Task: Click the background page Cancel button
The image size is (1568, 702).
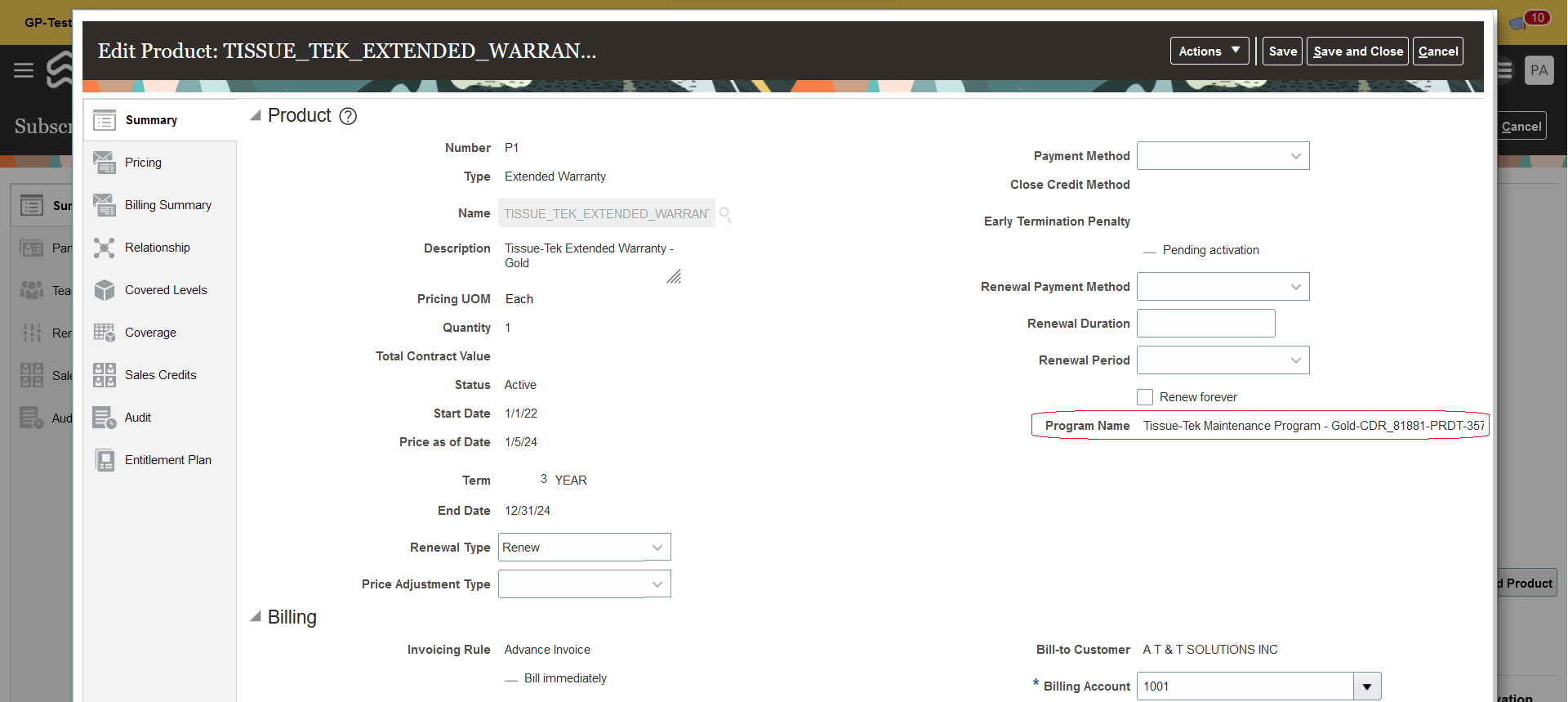Action: 1521,126
